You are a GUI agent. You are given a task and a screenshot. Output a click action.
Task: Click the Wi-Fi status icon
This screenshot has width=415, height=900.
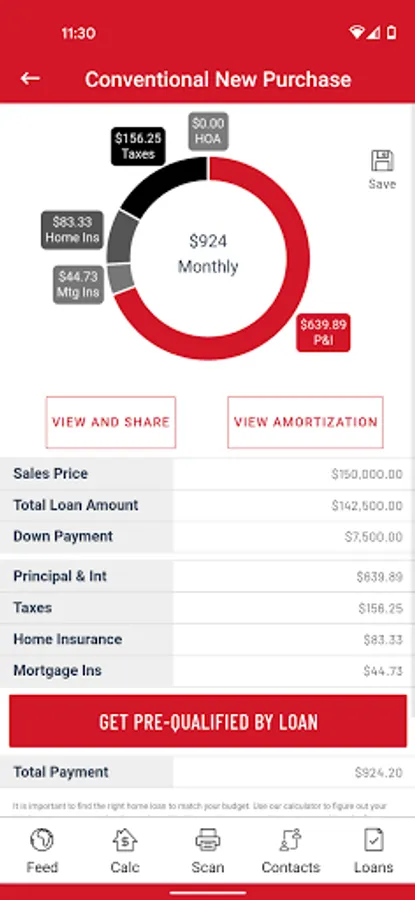[356, 33]
